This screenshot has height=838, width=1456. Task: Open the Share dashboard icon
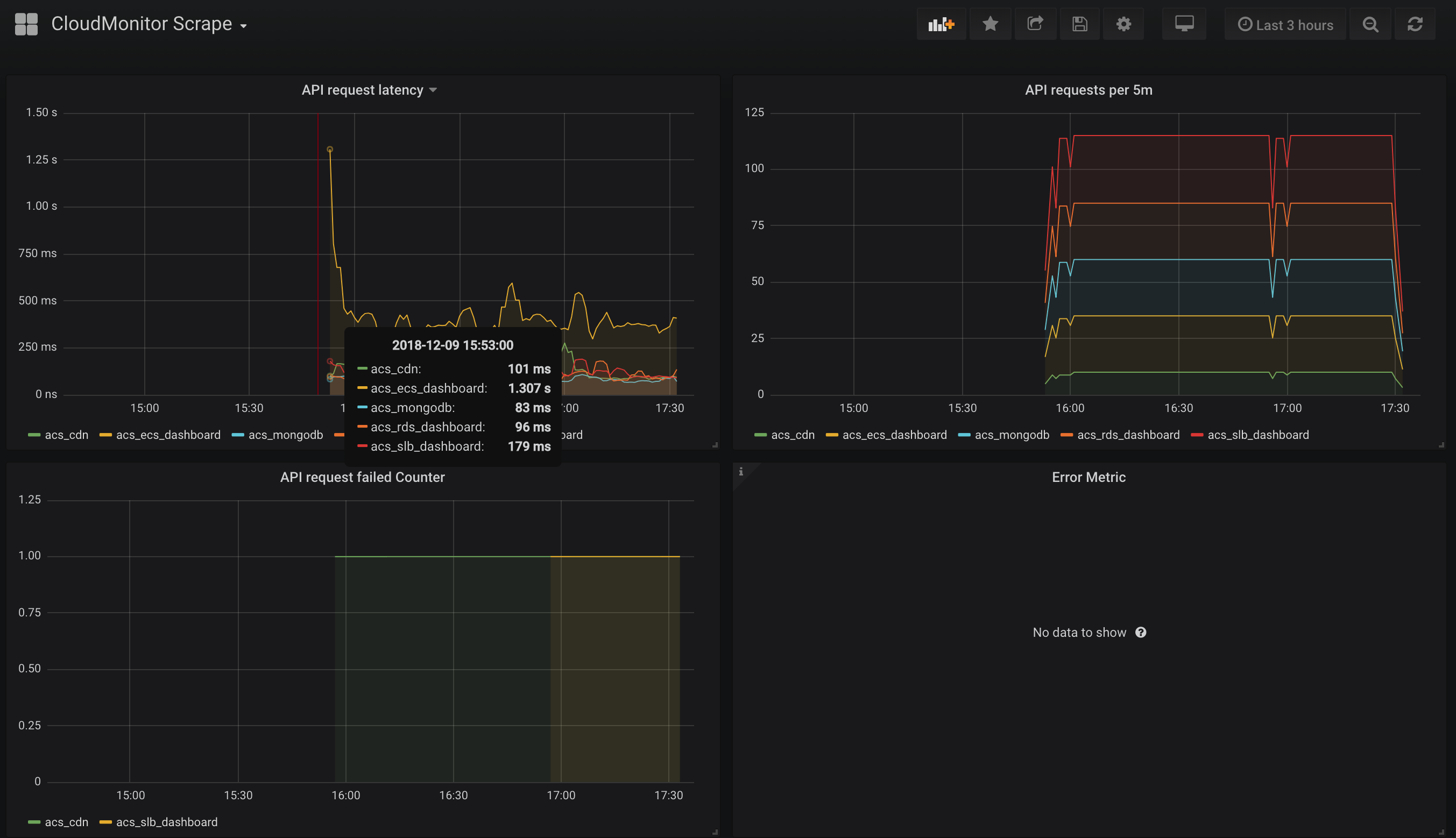pyautogui.click(x=1035, y=24)
